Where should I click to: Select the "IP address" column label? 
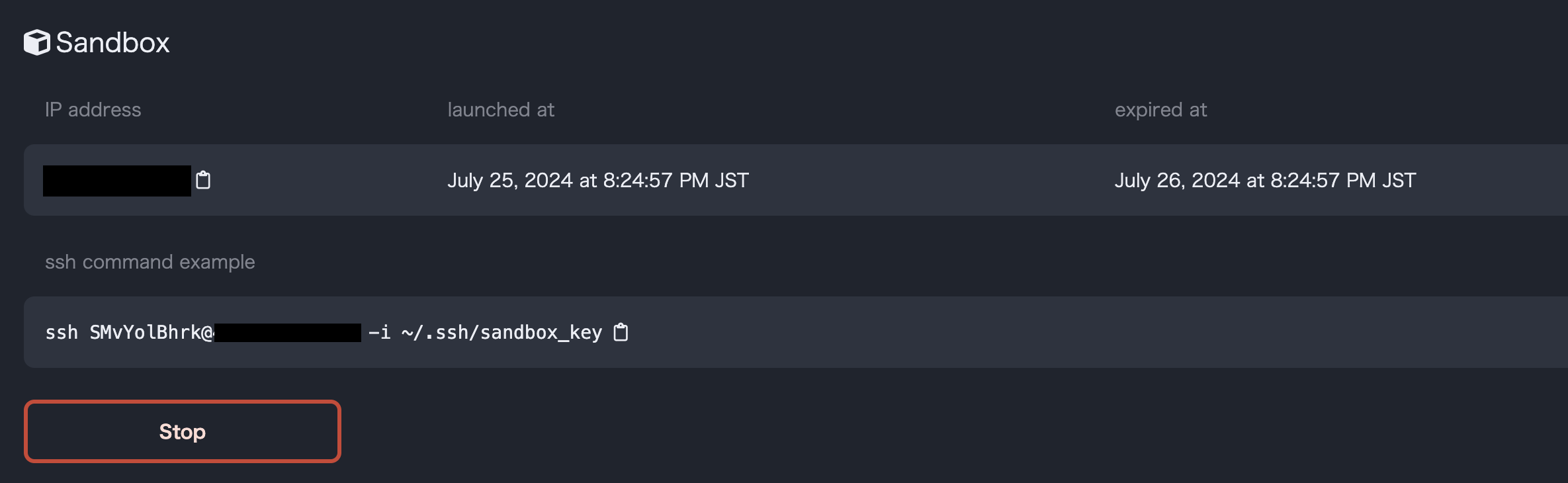[93, 109]
